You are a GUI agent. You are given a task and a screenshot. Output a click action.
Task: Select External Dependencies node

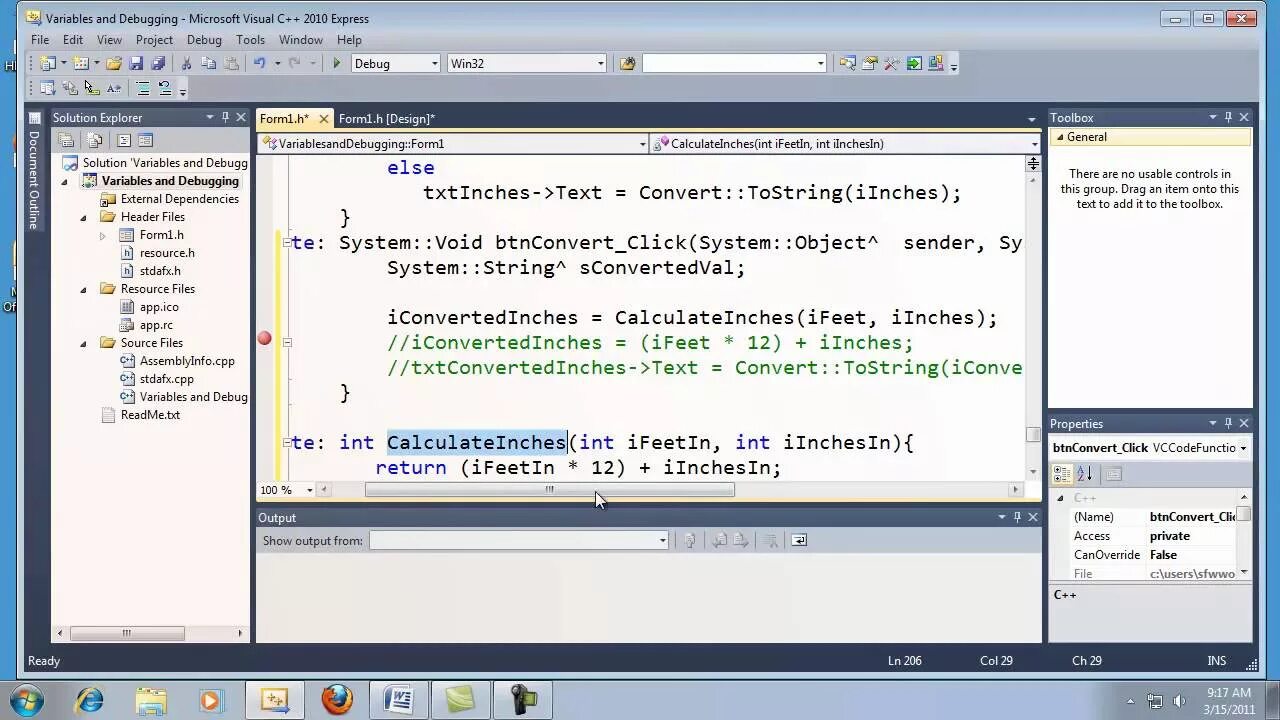[179, 199]
